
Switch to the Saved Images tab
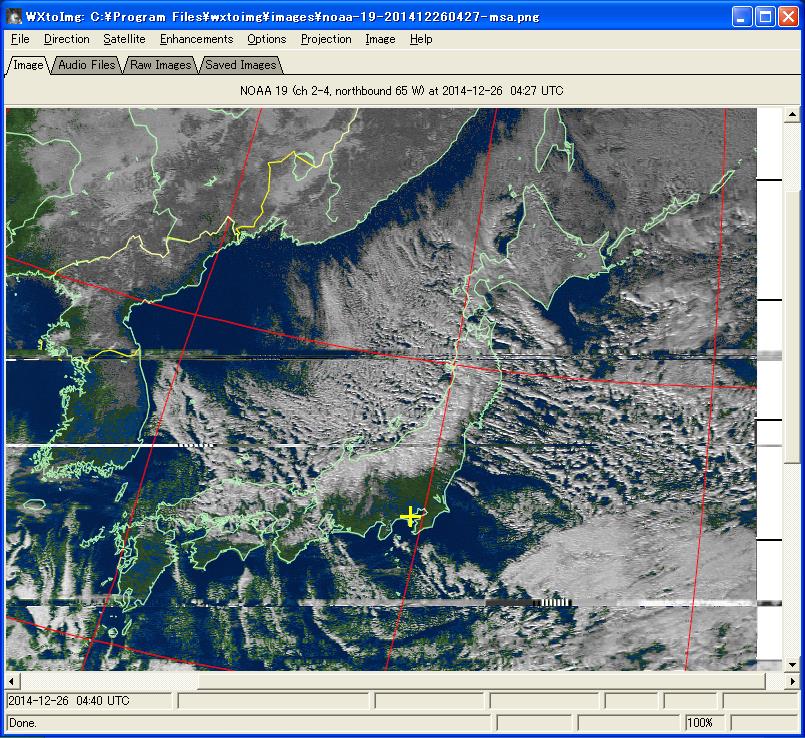click(x=240, y=65)
